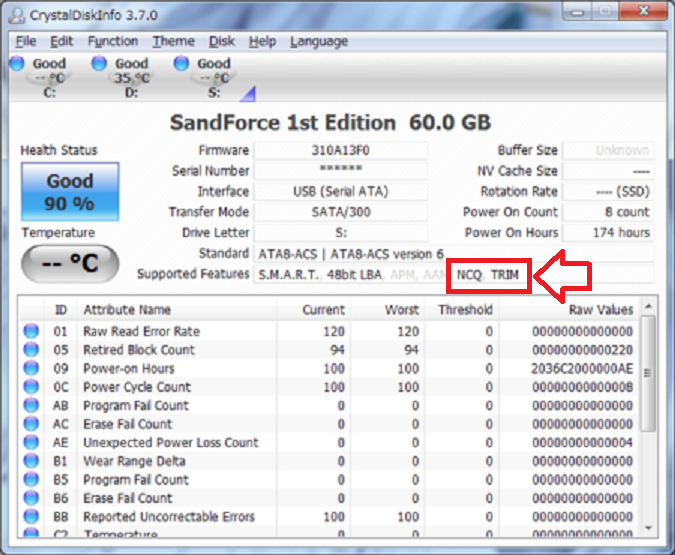The width and height of the screenshot is (675, 555).
Task: Click status icon for Unexpected Power Loss Count
Action: pos(31,442)
